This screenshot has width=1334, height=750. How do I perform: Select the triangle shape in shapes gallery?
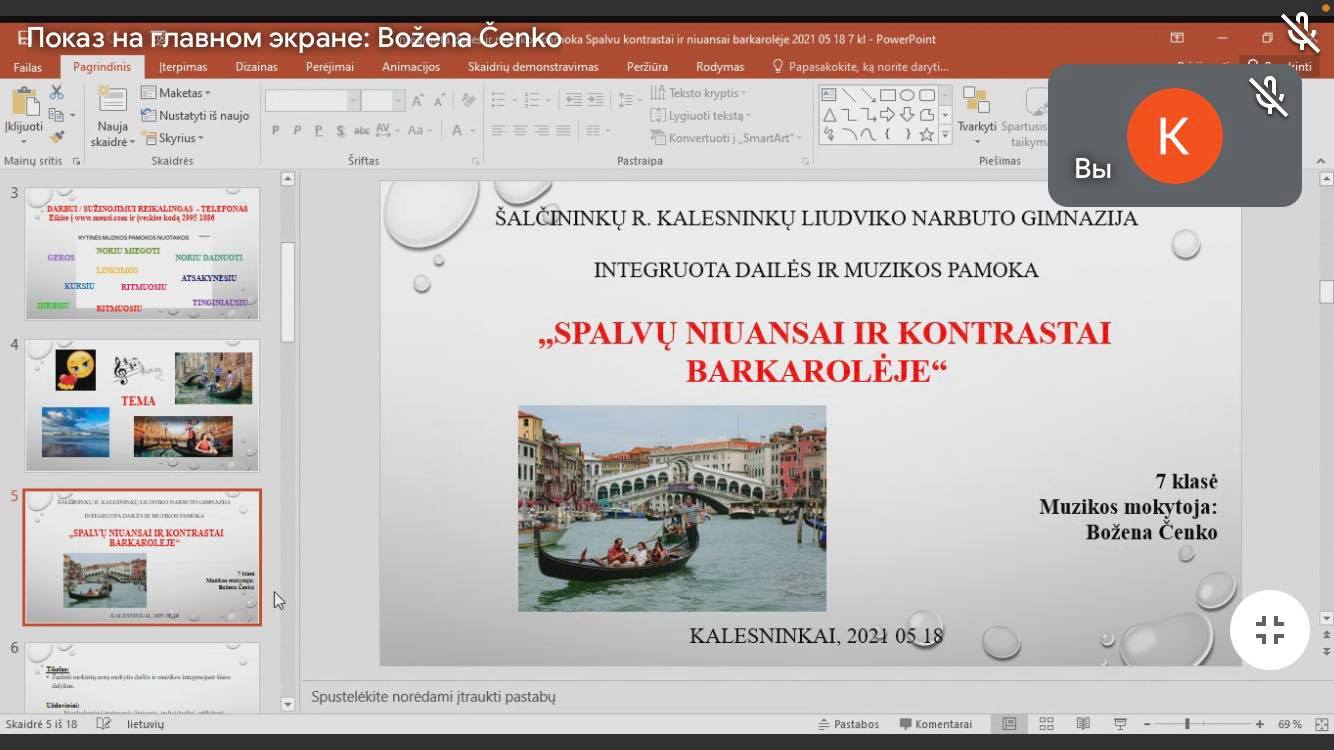[x=829, y=115]
